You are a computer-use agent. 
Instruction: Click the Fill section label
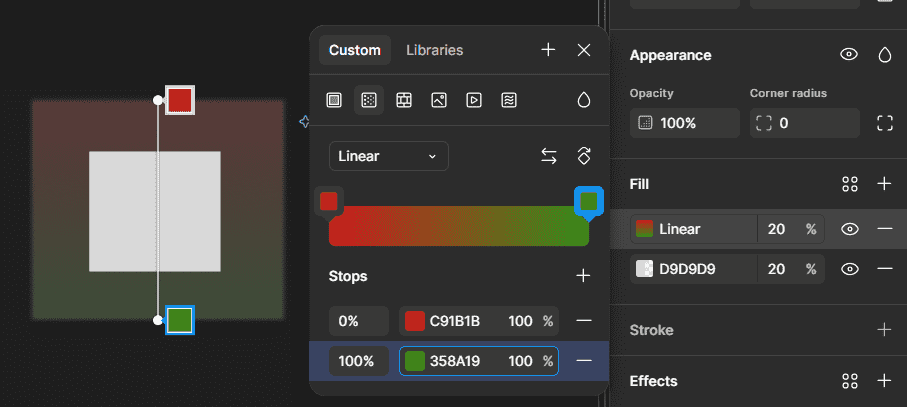click(639, 184)
